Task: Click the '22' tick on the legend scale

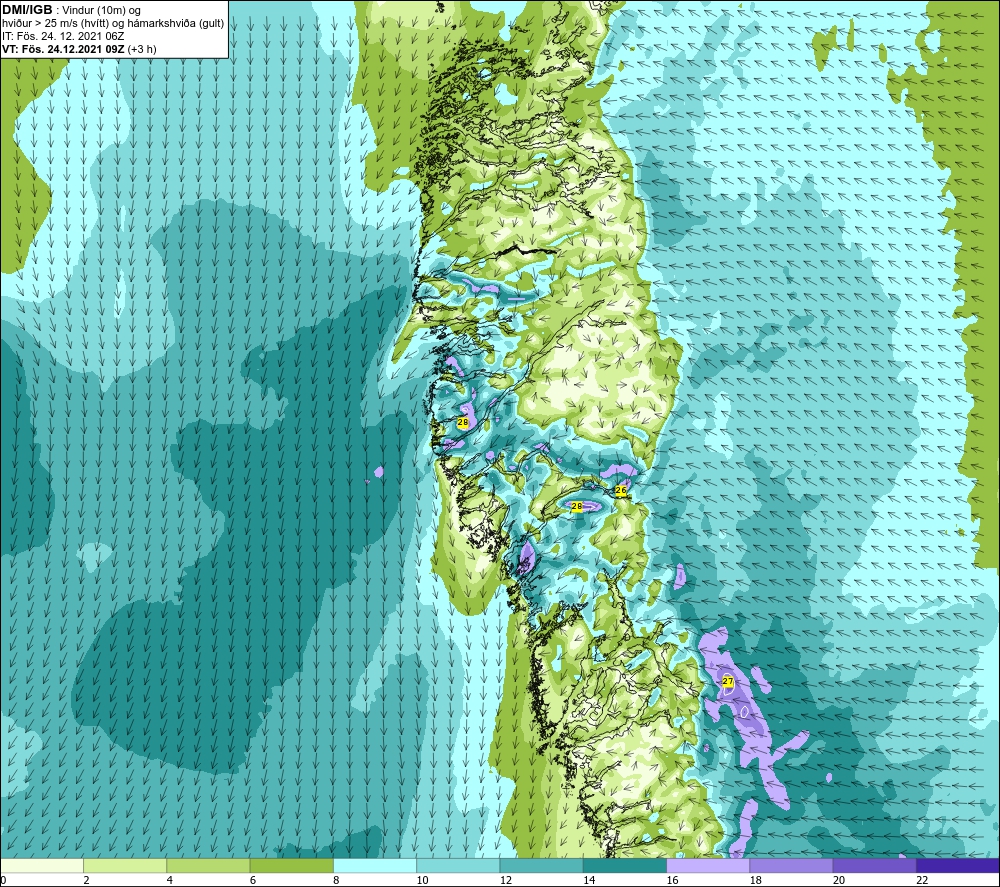Action: 922,880
